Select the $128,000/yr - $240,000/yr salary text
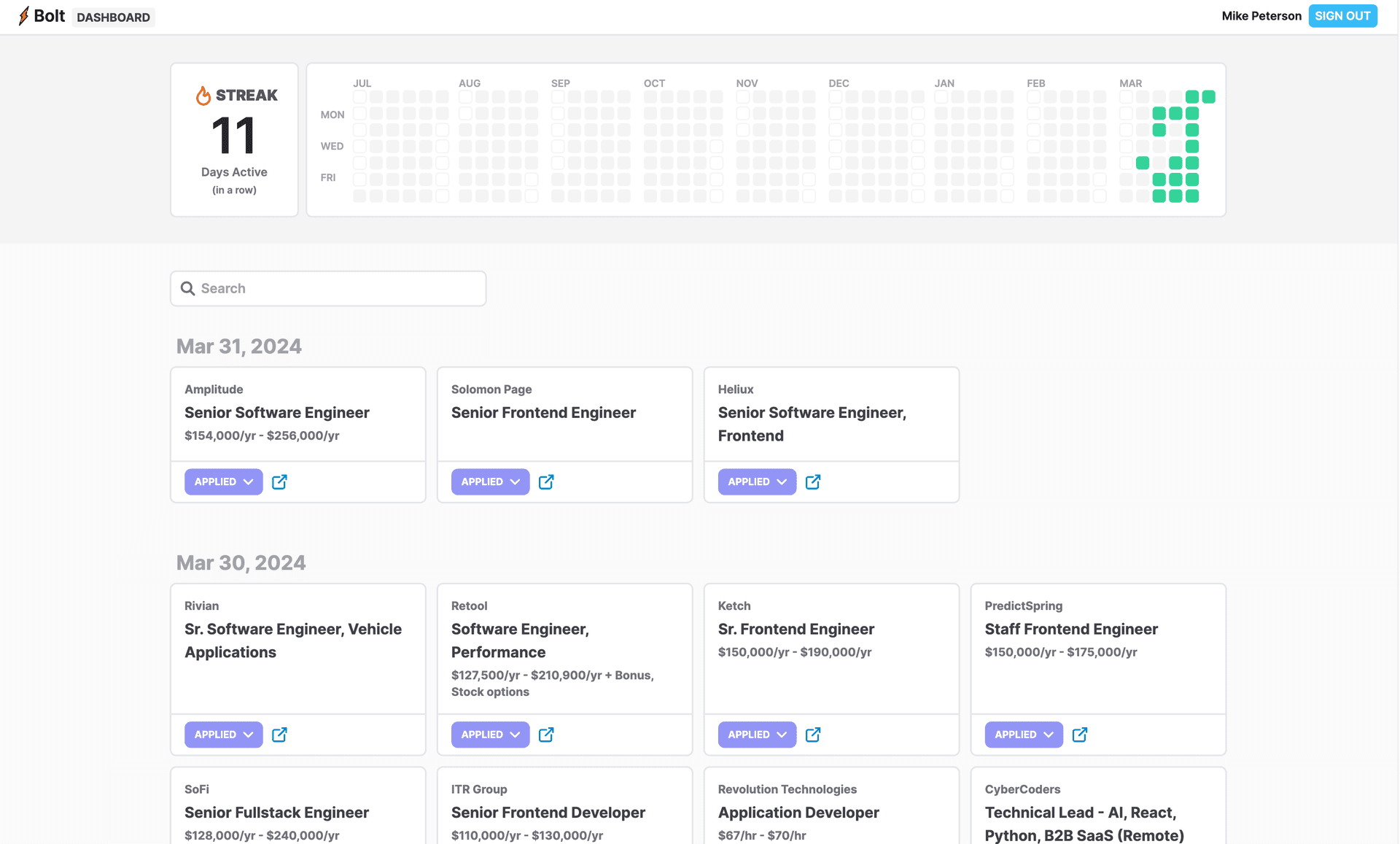 (262, 835)
